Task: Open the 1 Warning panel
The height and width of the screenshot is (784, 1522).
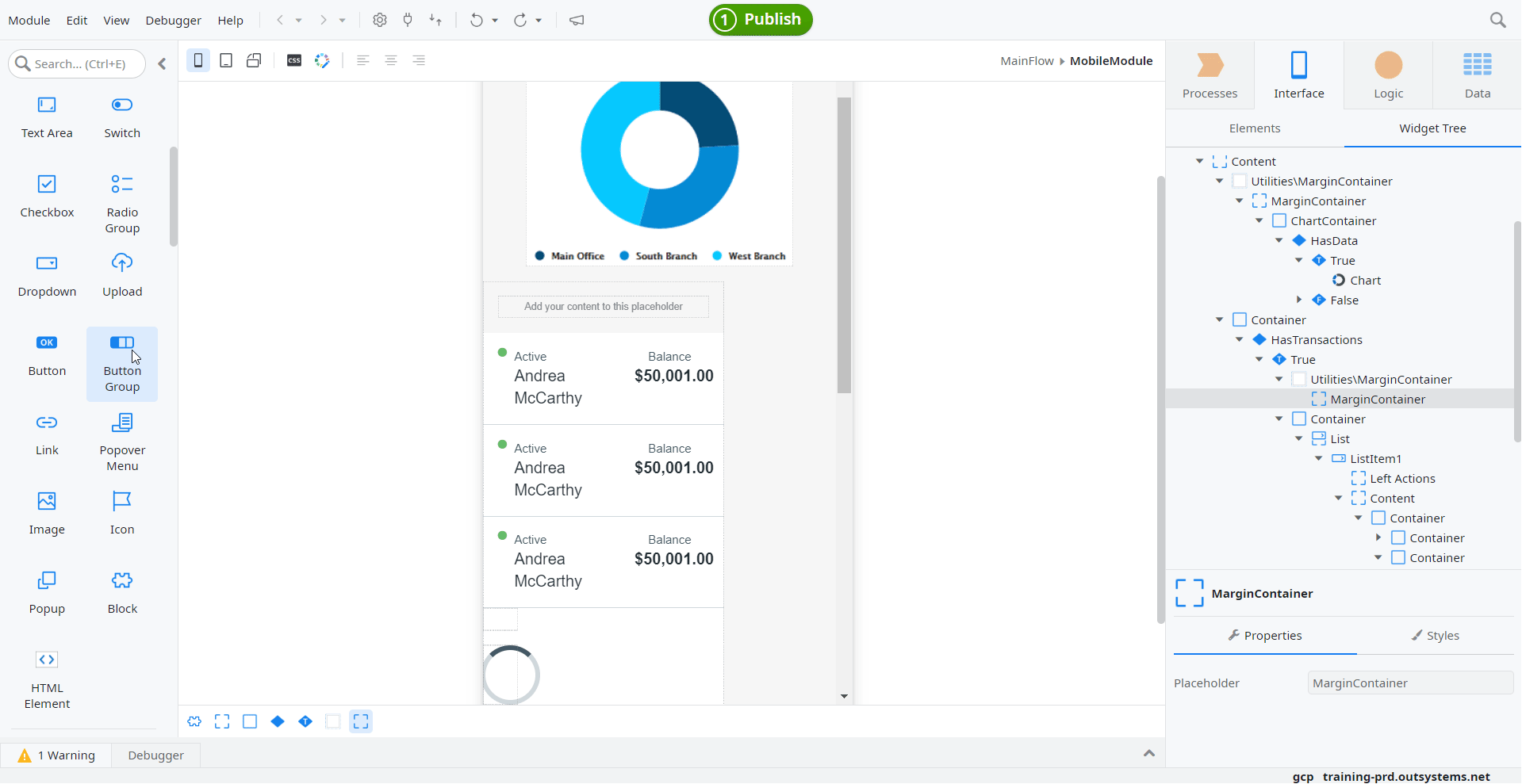Action: click(x=56, y=755)
